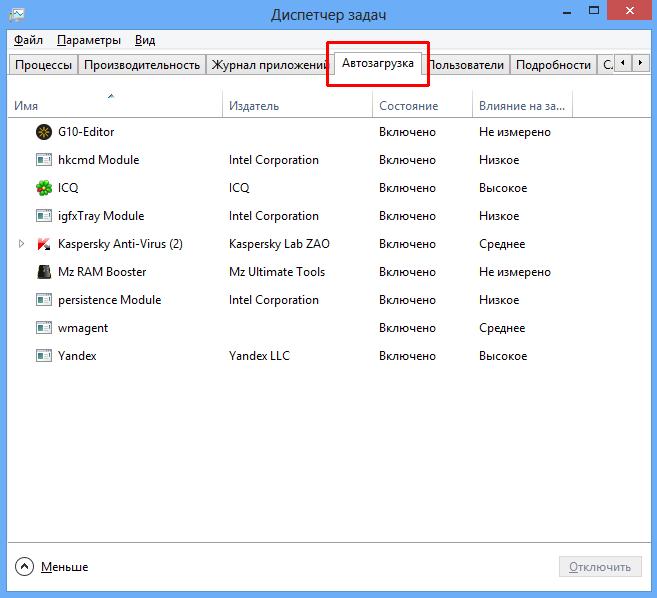Click Низкое impact in the hkcmd row
Image resolution: width=657 pixels, height=598 pixels.
tap(499, 160)
